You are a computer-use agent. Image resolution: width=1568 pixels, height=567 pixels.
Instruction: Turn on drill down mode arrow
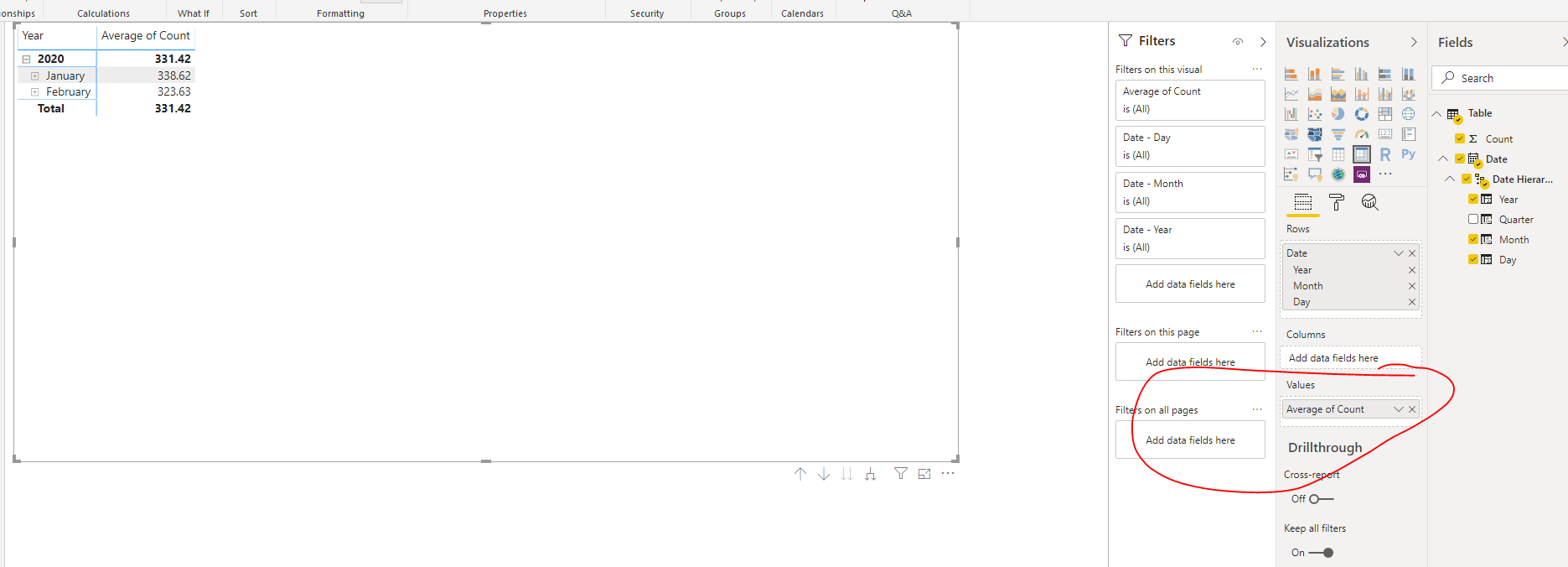824,474
